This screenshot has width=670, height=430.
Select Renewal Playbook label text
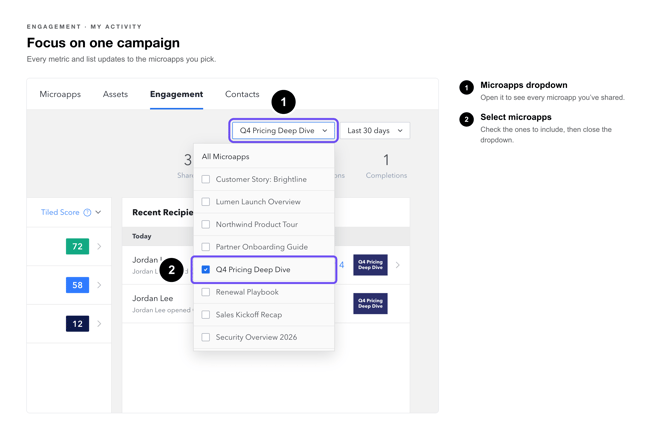(247, 292)
